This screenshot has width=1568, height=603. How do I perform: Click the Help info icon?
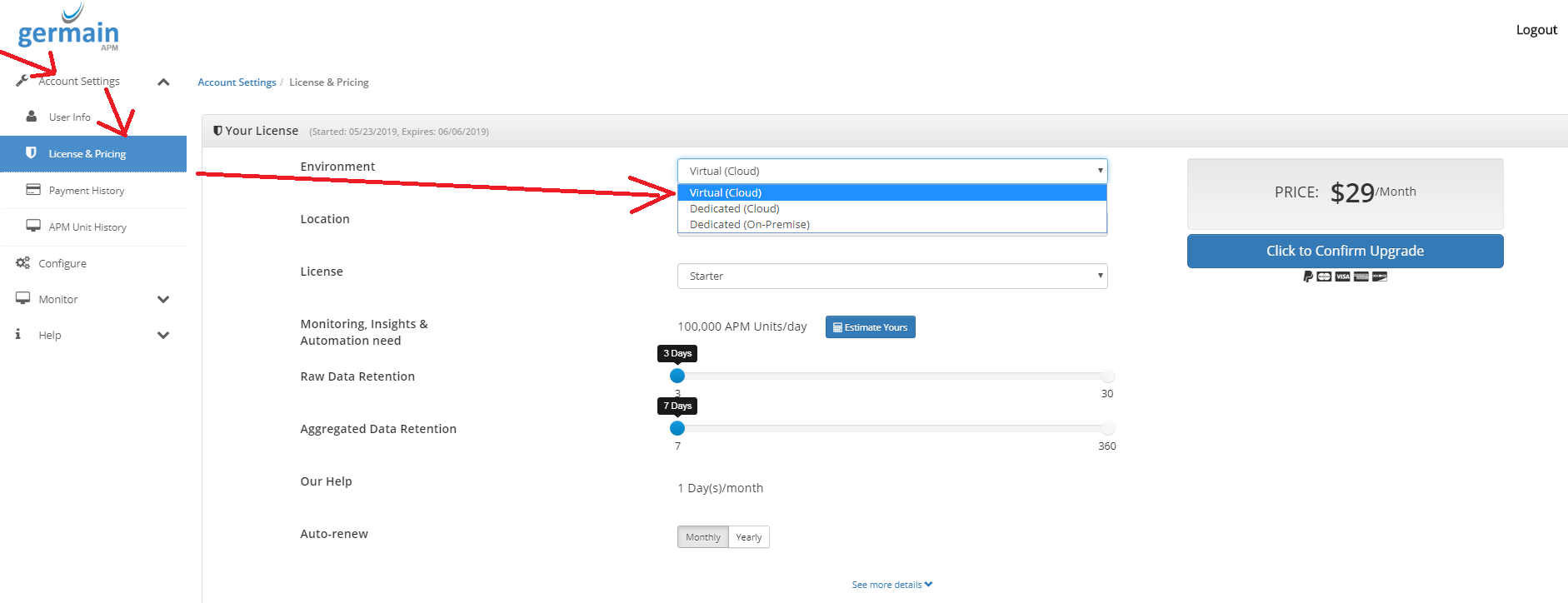pos(18,335)
